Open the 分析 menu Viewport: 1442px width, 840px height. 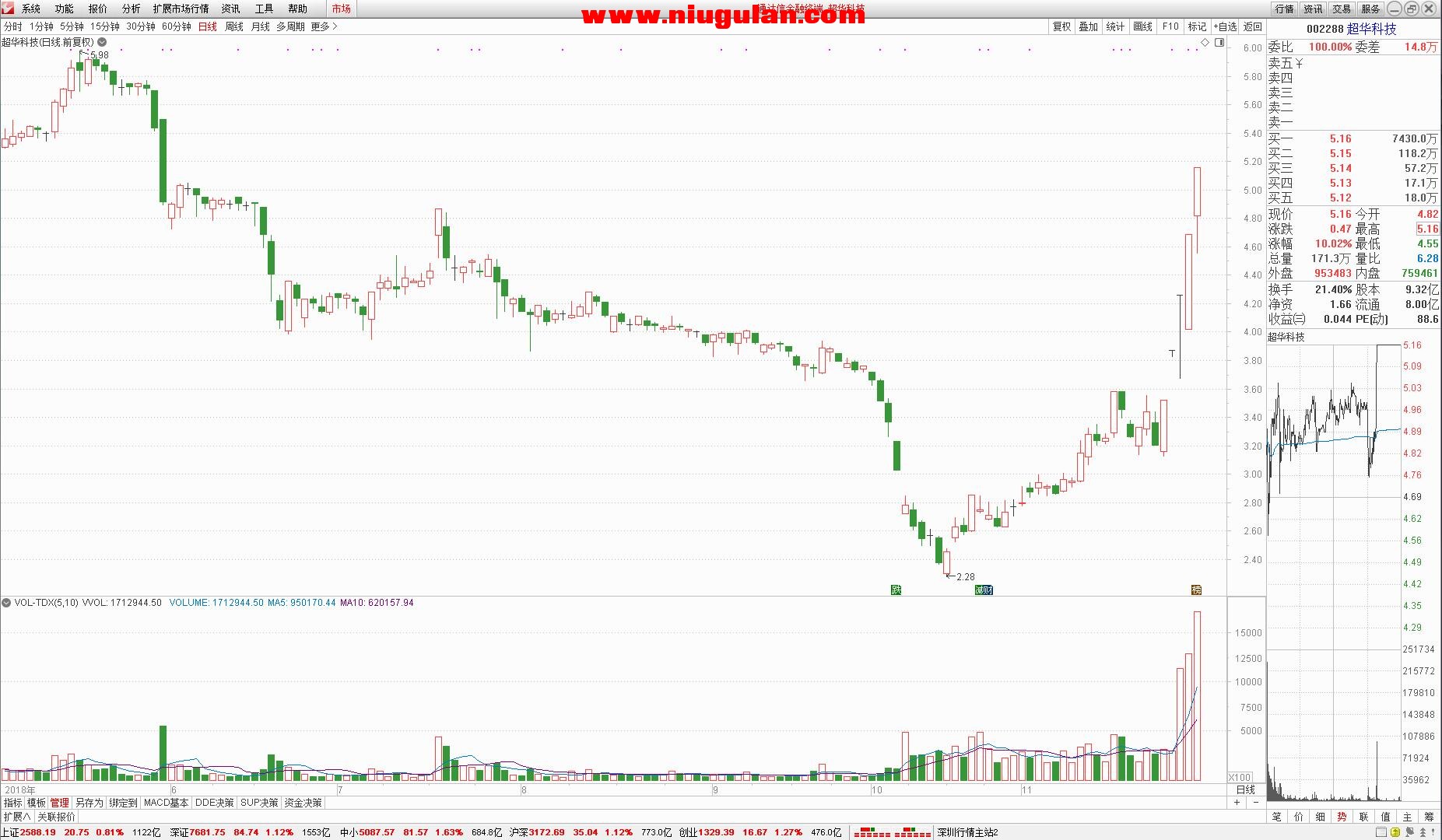[x=131, y=9]
